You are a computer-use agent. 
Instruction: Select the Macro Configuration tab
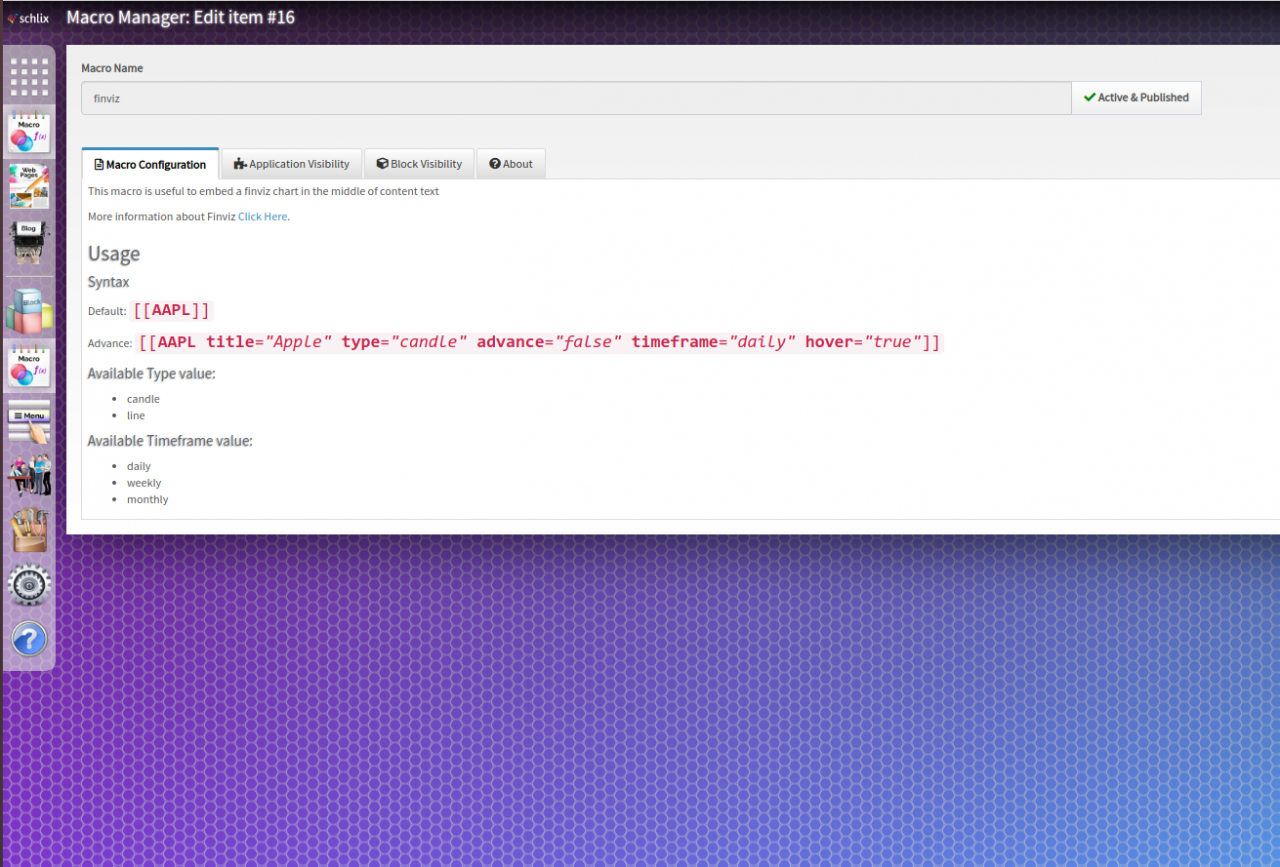150,164
